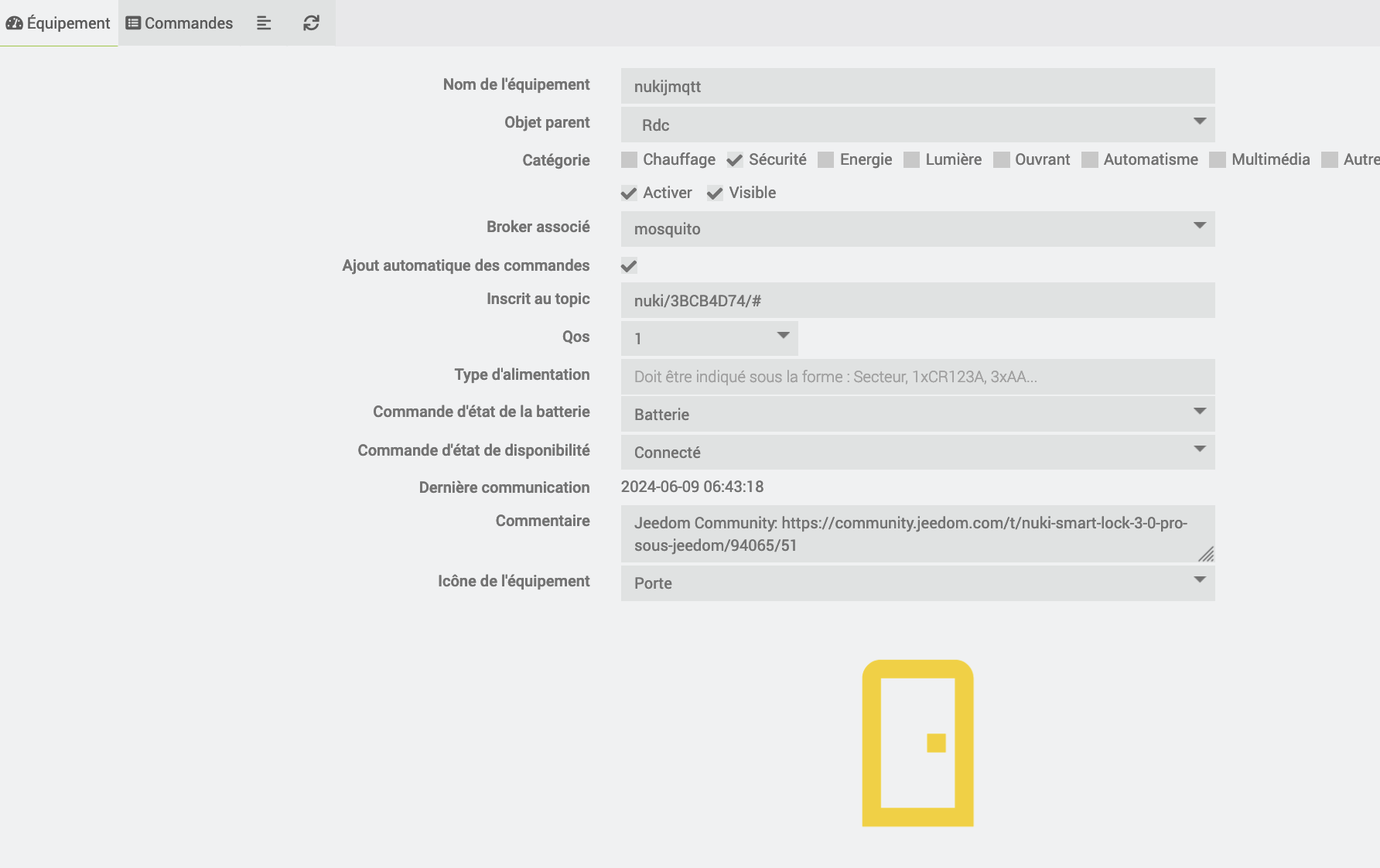
Task: Uncheck the Activer checkbox
Action: tap(629, 193)
